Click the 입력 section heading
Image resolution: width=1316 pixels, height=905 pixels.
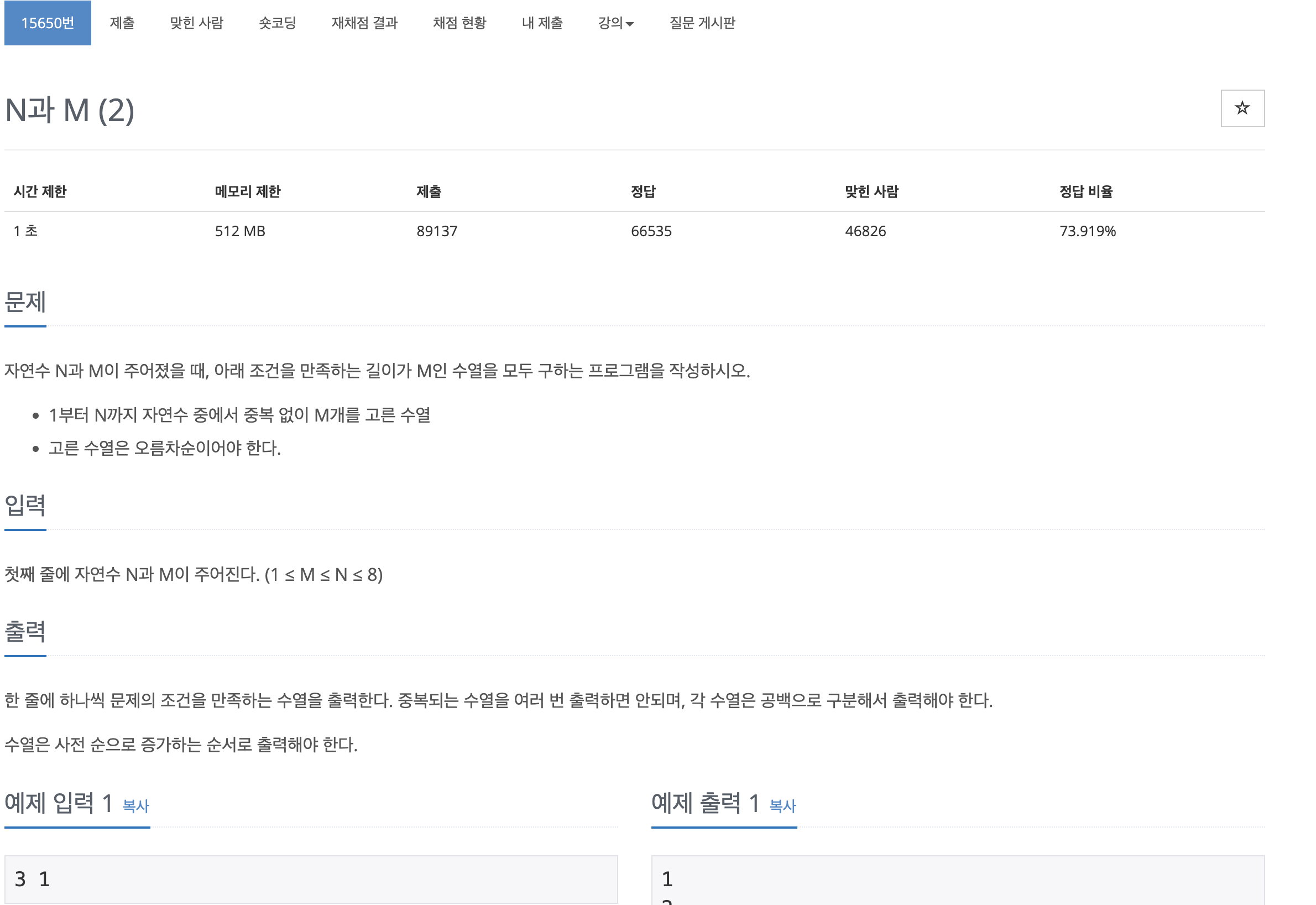[25, 505]
